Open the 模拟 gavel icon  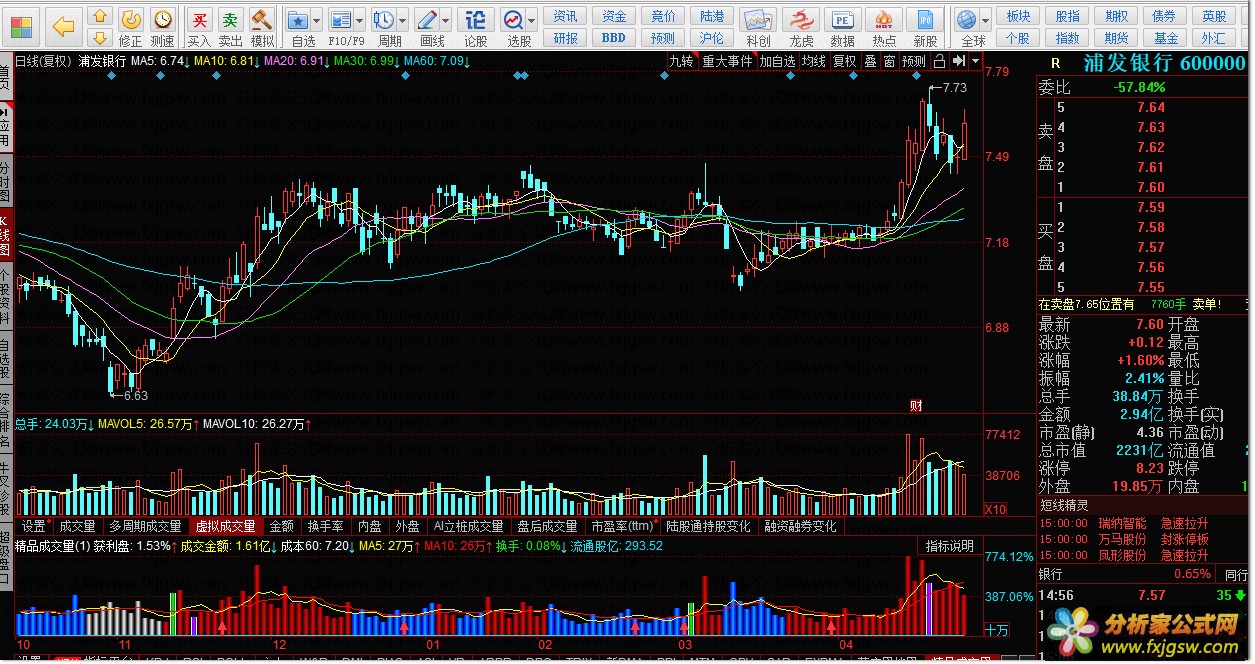click(262, 19)
